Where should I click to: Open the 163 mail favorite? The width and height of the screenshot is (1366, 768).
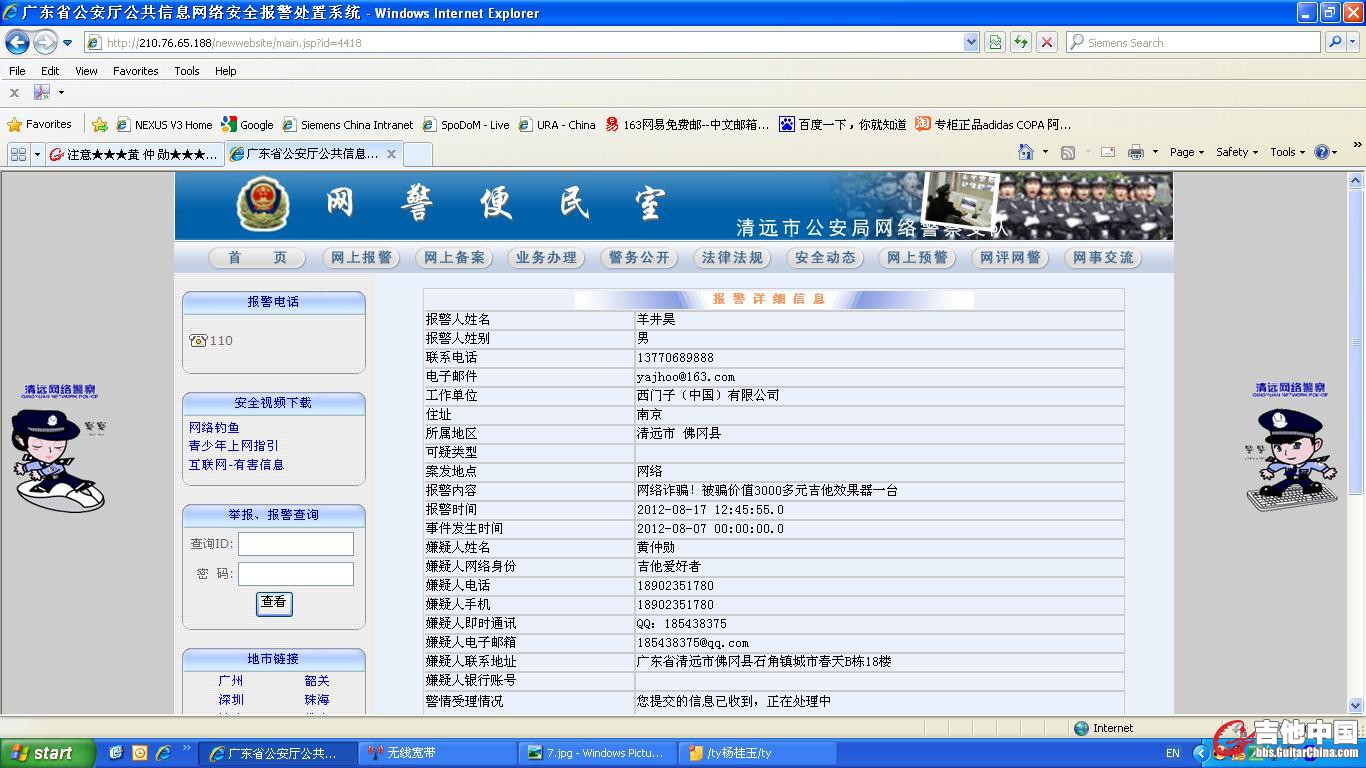(x=688, y=125)
